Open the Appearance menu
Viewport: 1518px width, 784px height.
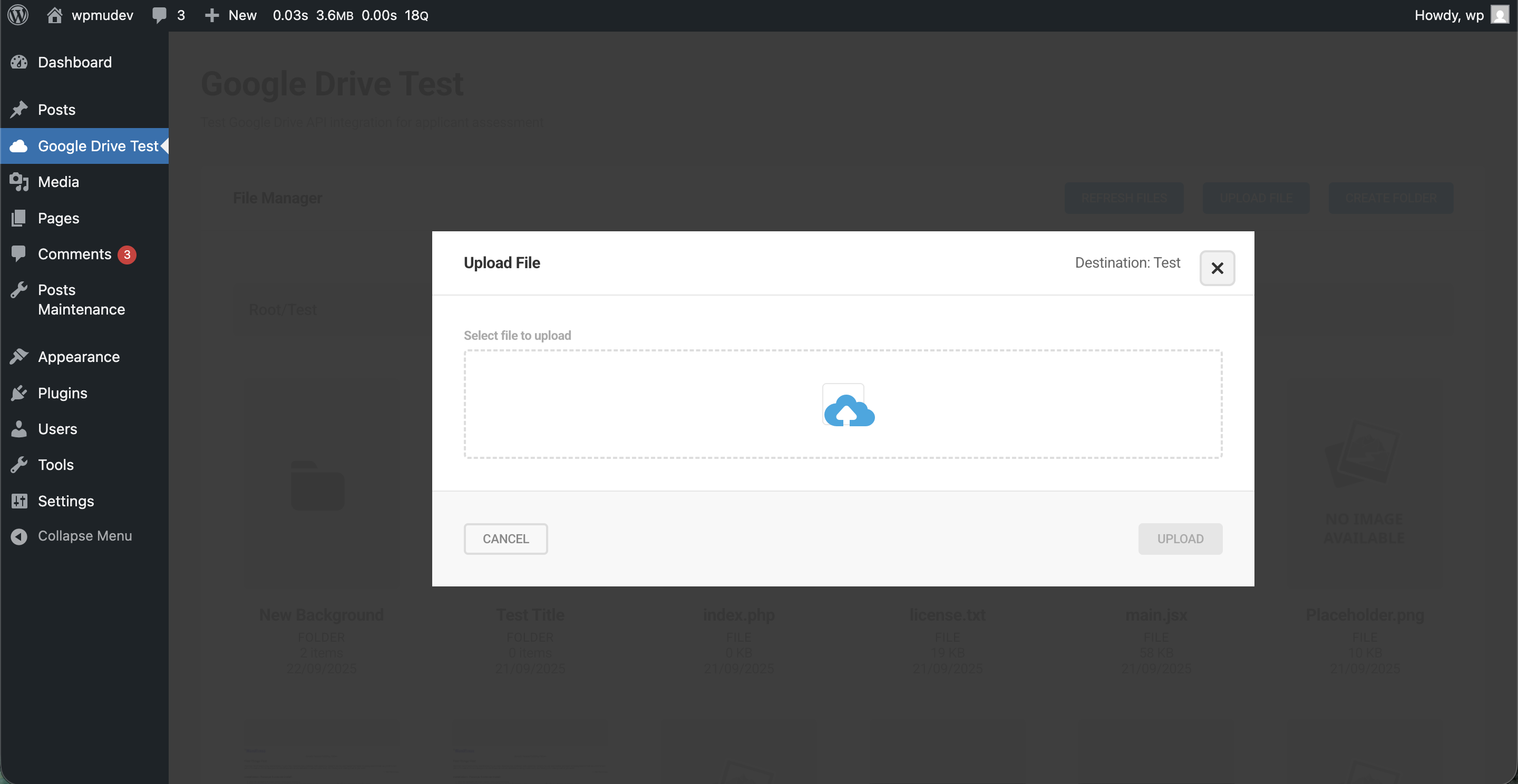click(84, 356)
